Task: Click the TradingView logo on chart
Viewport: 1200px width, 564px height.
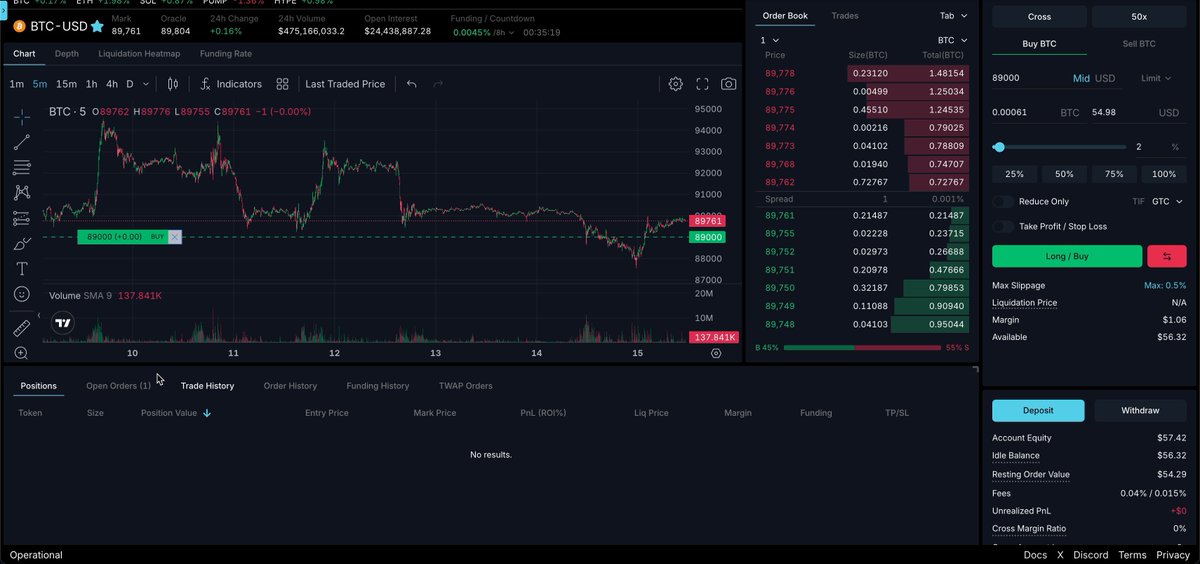Action: [x=63, y=323]
